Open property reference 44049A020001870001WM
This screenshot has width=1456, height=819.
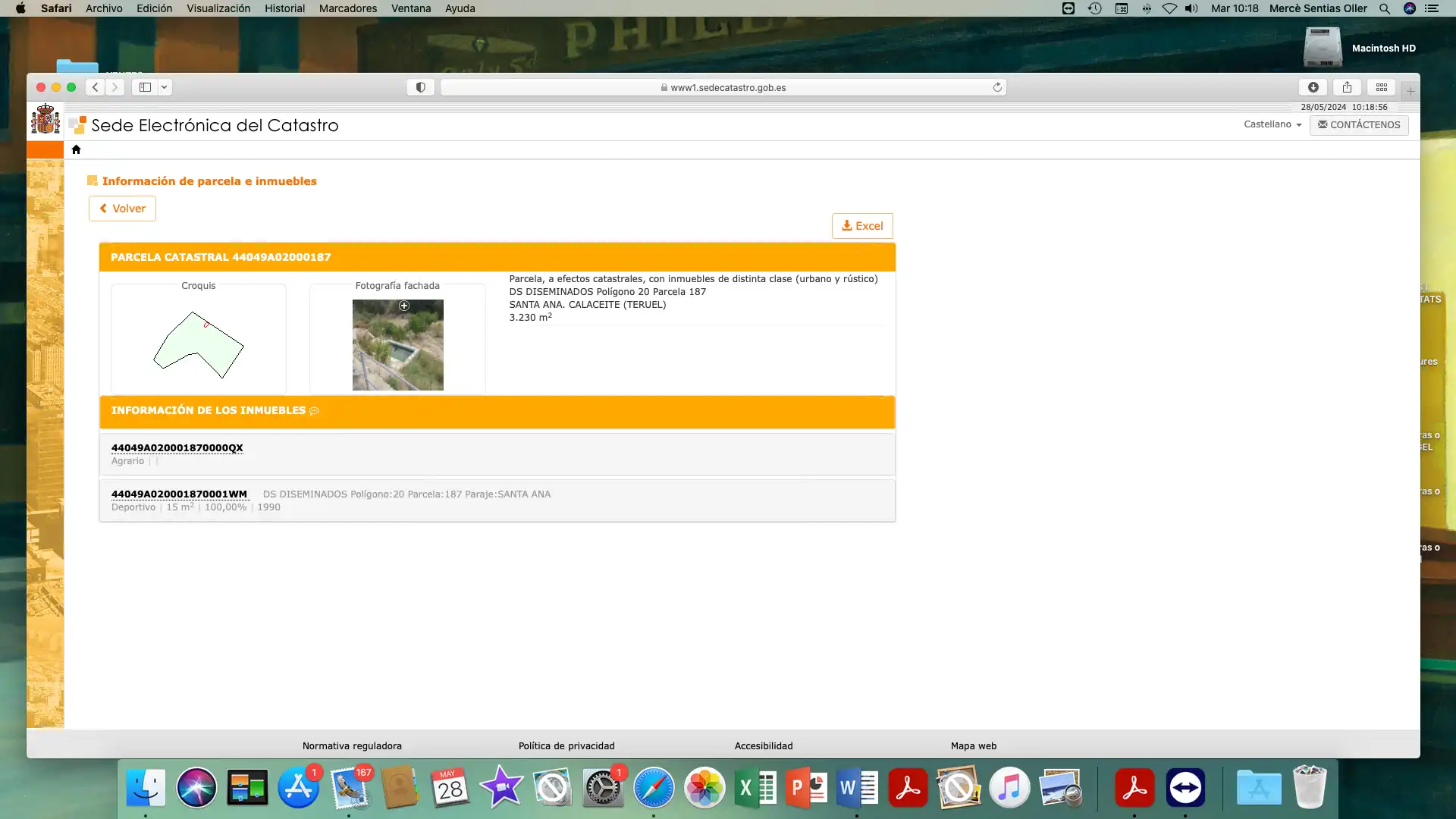pyautogui.click(x=179, y=494)
